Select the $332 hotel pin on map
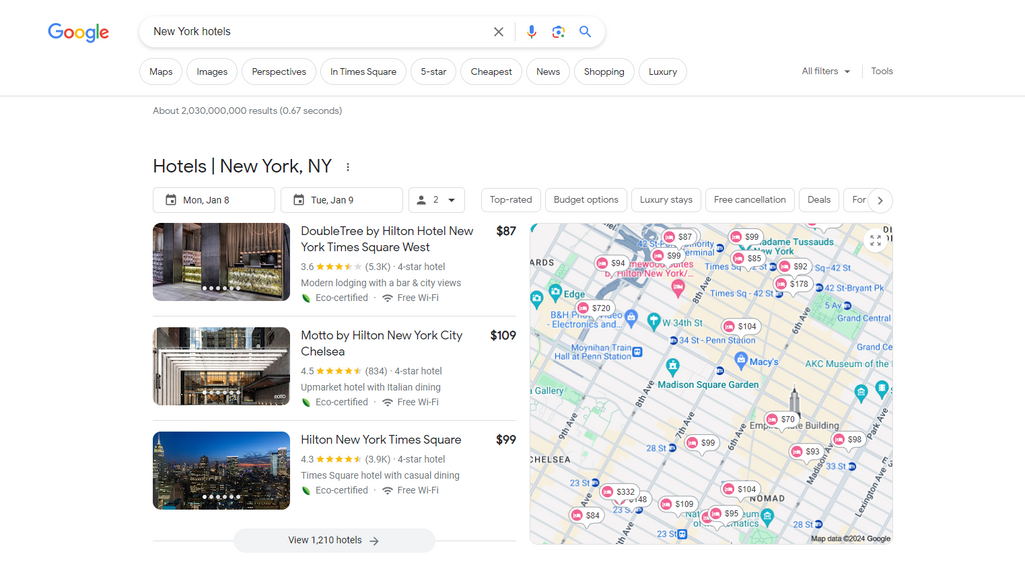Viewport: 1025px width, 567px height. click(618, 492)
